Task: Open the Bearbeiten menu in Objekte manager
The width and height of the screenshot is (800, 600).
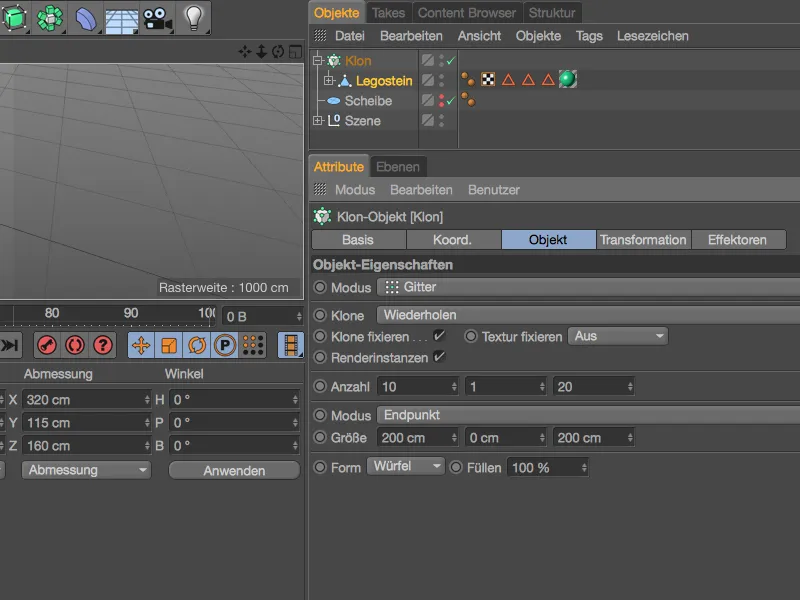Action: pos(411,36)
